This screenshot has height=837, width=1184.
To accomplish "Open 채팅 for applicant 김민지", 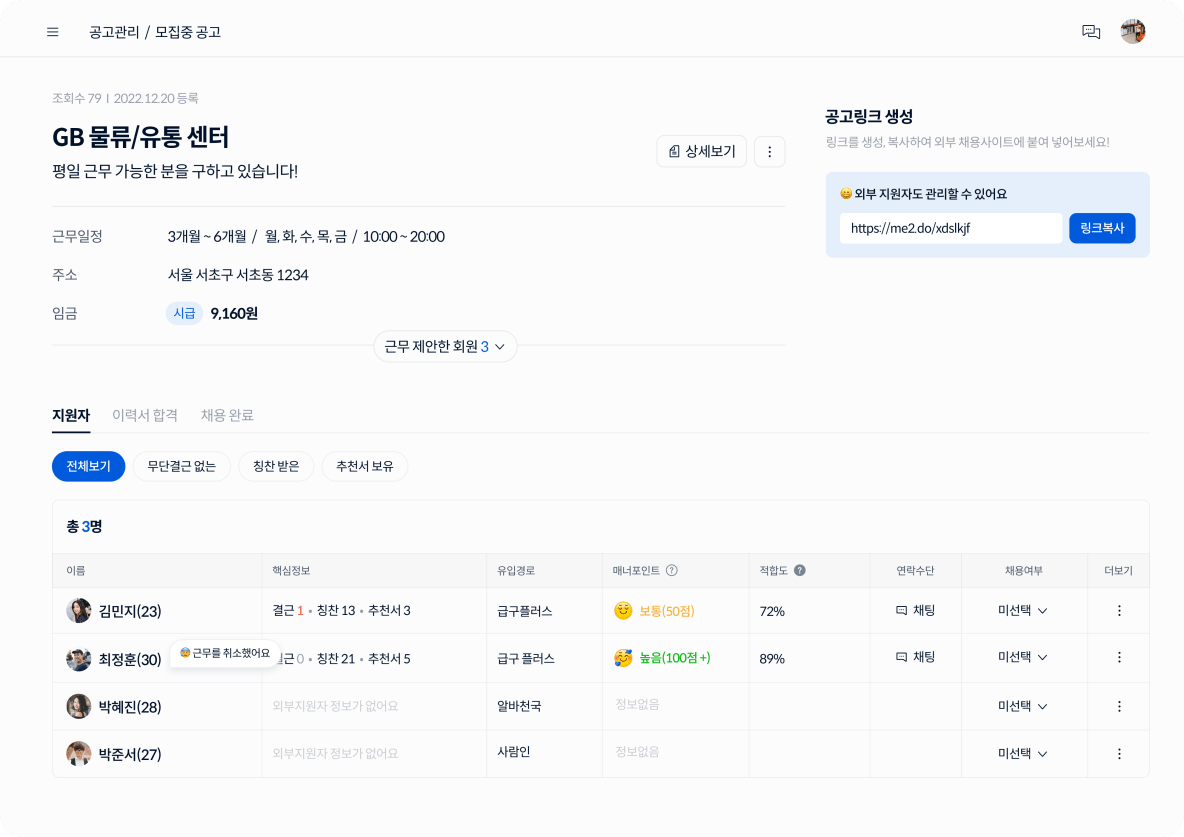I will 914,610.
